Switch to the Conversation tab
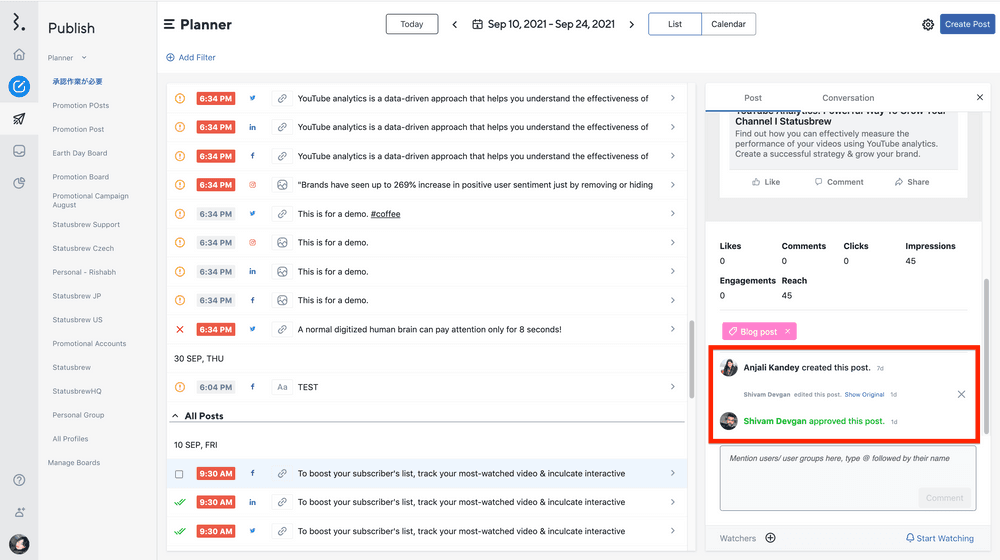The width and height of the screenshot is (1000, 560). click(x=848, y=98)
